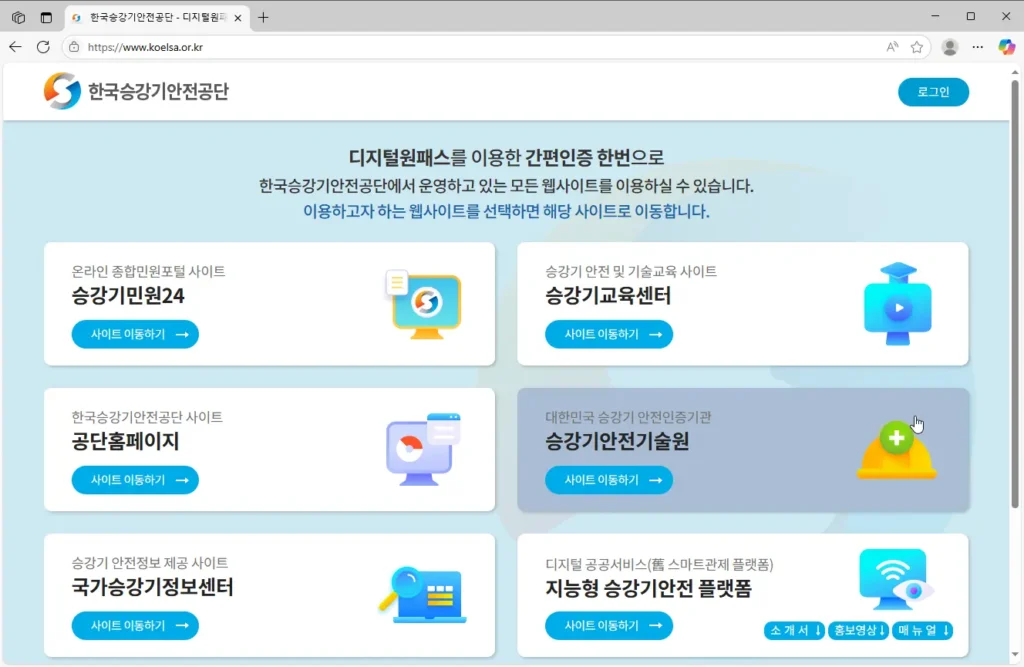Open the read aloud icon in address bar

pyautogui.click(x=892, y=47)
